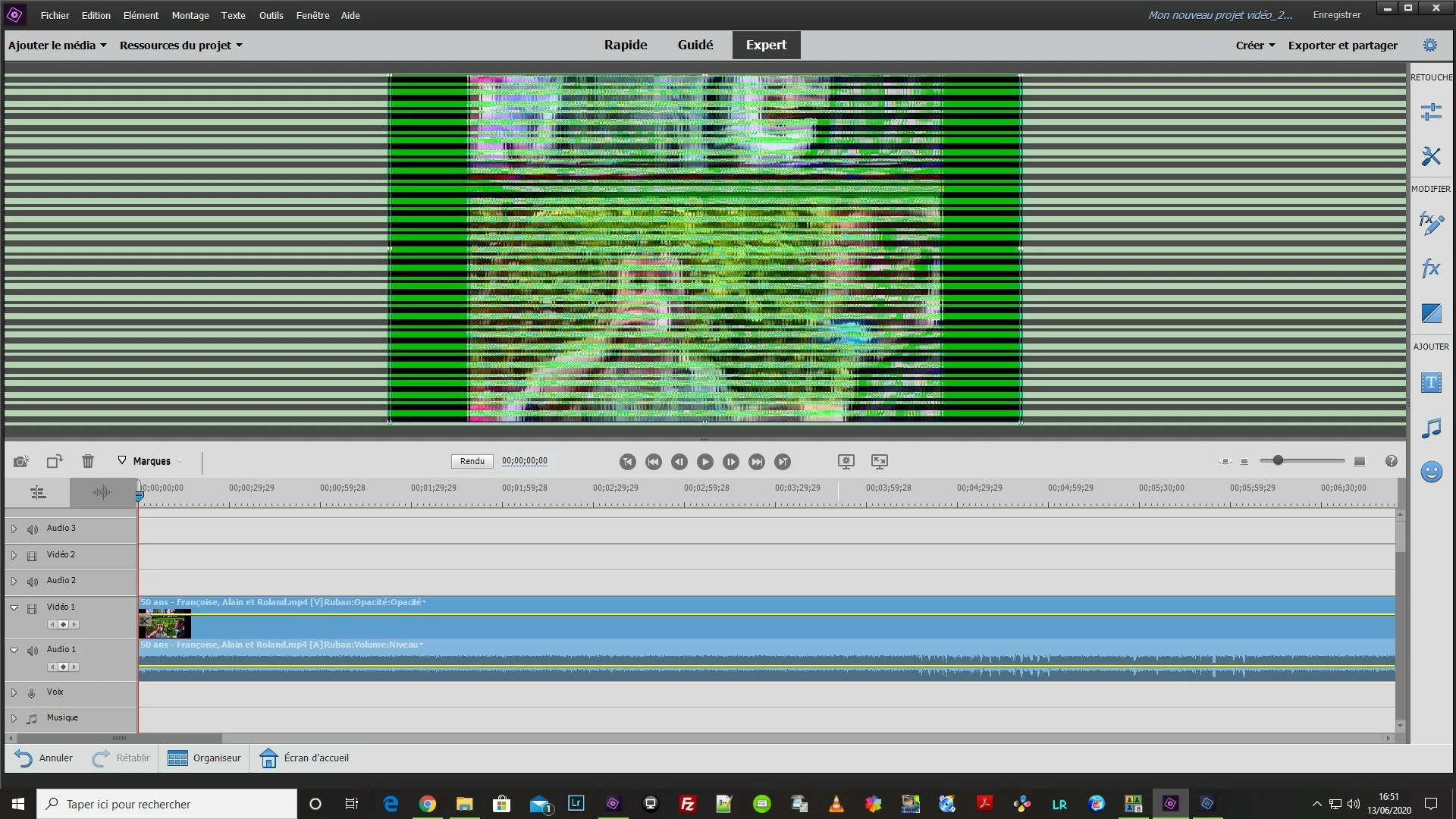Adjust the timeline zoom slider
The height and width of the screenshot is (819, 1456).
[x=1278, y=460]
